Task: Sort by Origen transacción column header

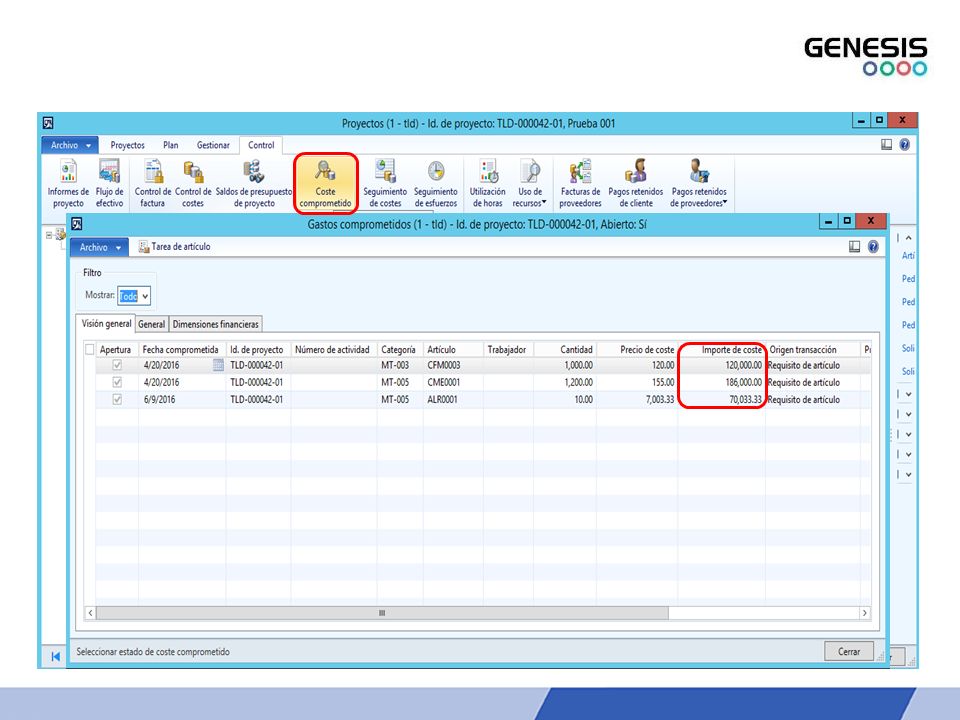Action: tap(812, 350)
